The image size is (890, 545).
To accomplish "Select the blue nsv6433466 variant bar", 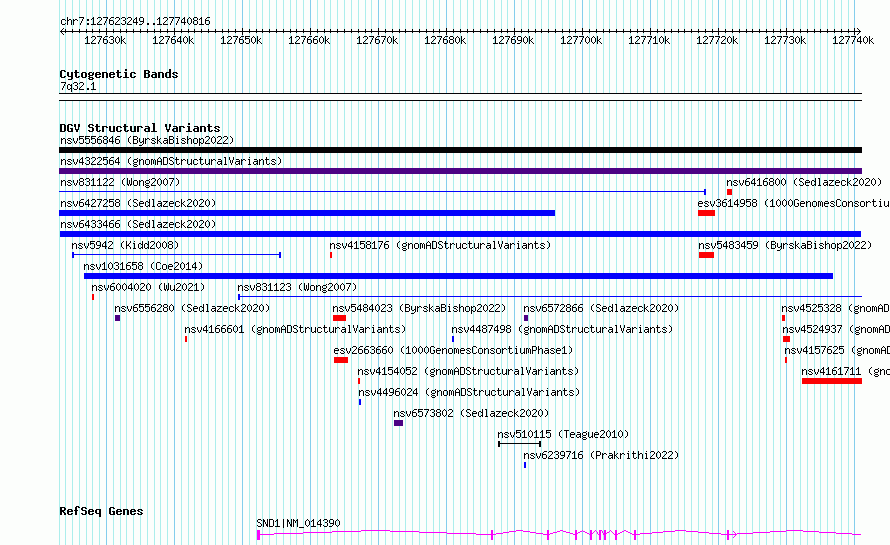I will tap(460, 234).
